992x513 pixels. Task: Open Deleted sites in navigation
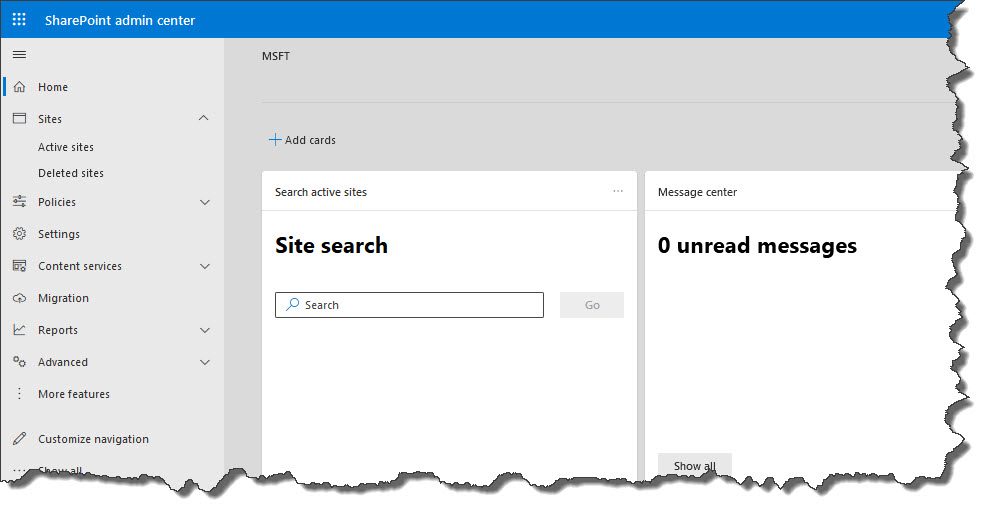(71, 173)
